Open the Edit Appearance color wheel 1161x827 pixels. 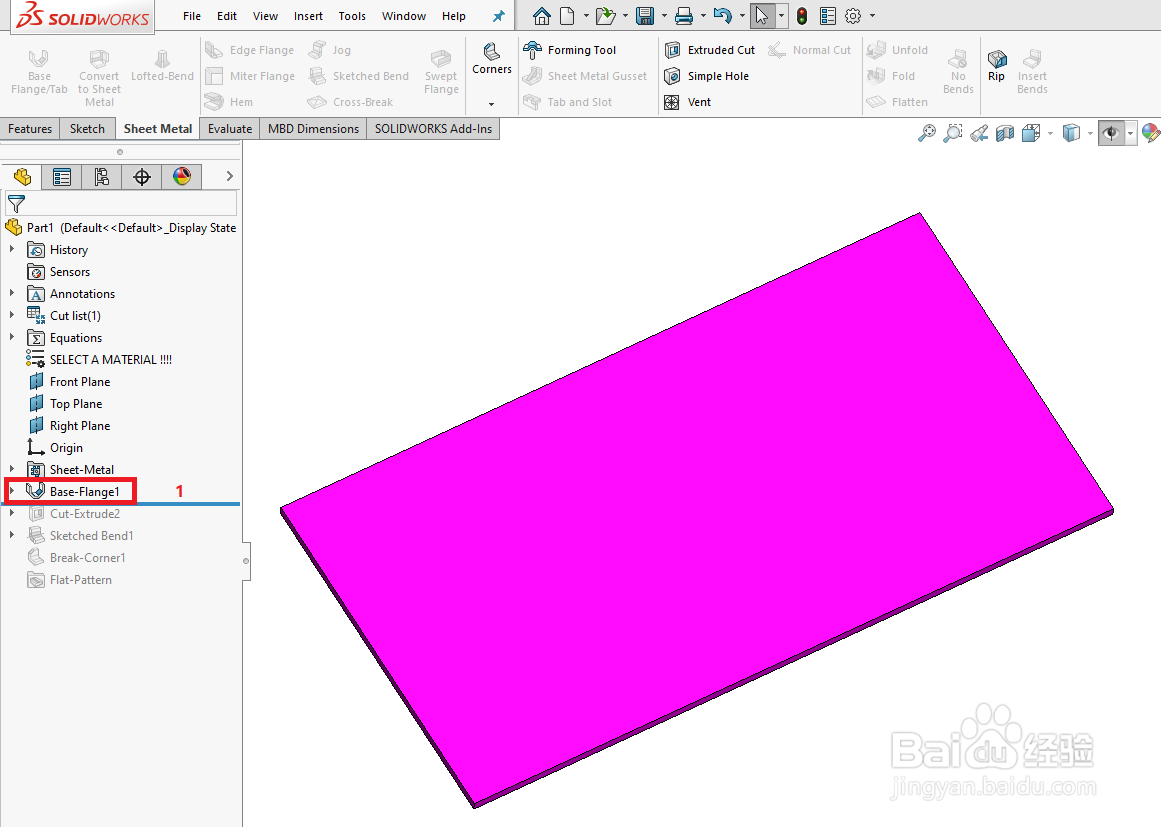click(x=1150, y=132)
